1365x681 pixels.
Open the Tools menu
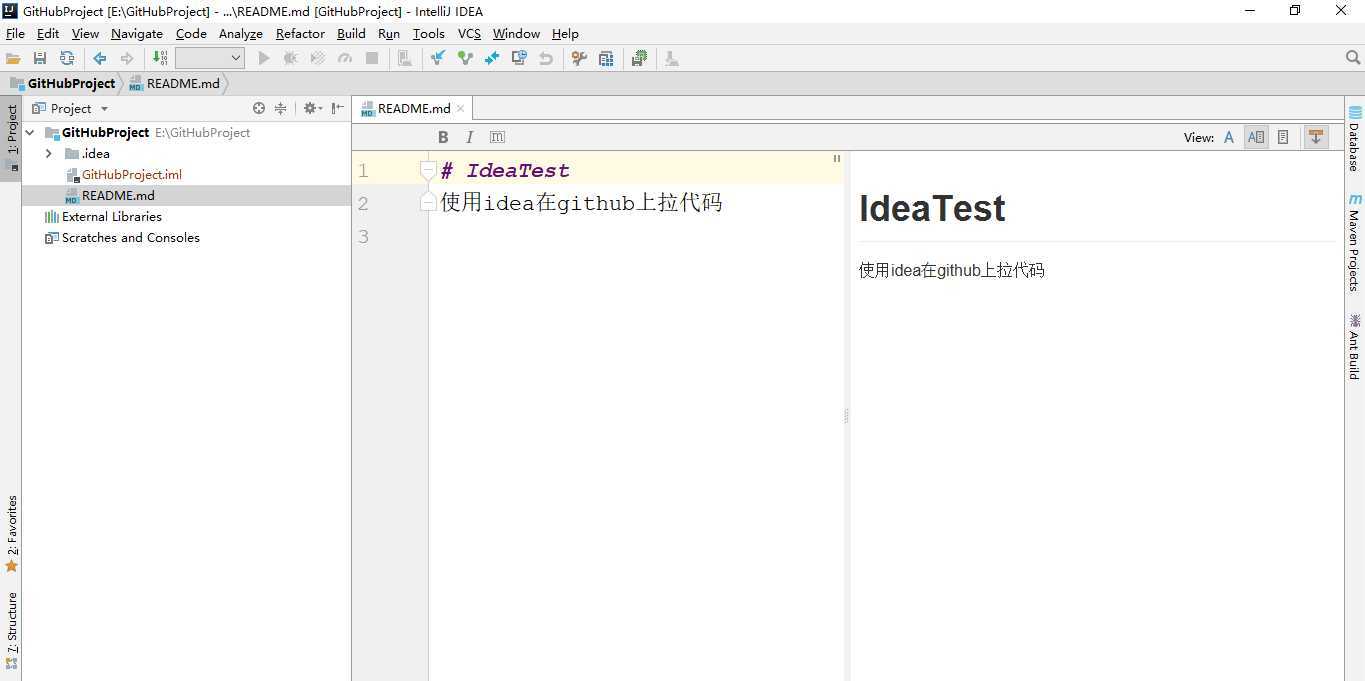429,34
